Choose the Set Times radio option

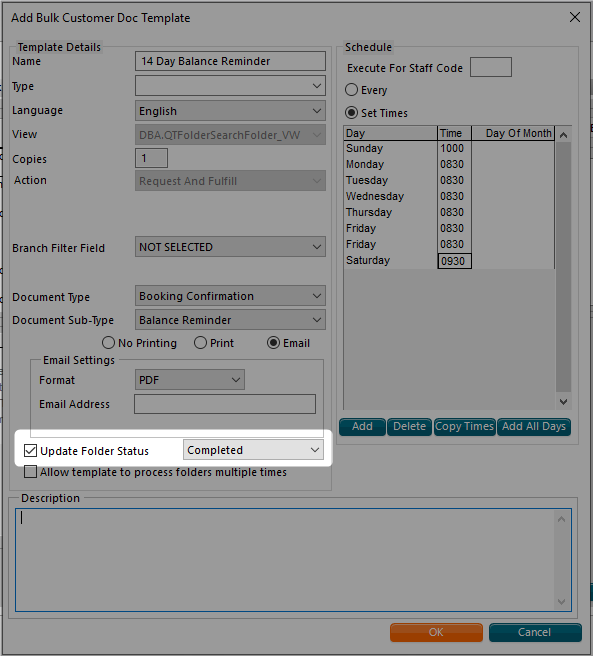[x=351, y=113]
